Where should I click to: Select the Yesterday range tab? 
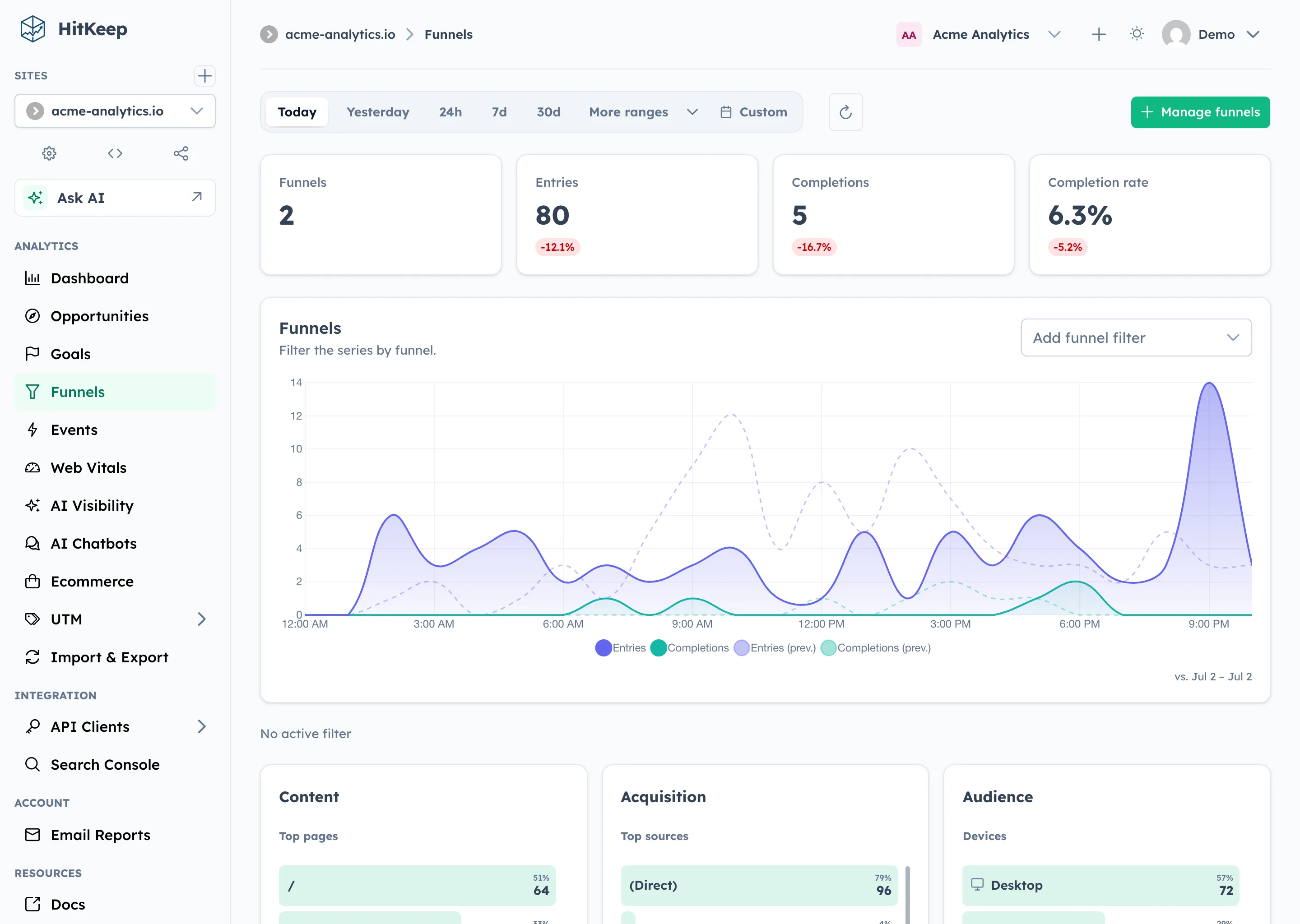(x=377, y=112)
